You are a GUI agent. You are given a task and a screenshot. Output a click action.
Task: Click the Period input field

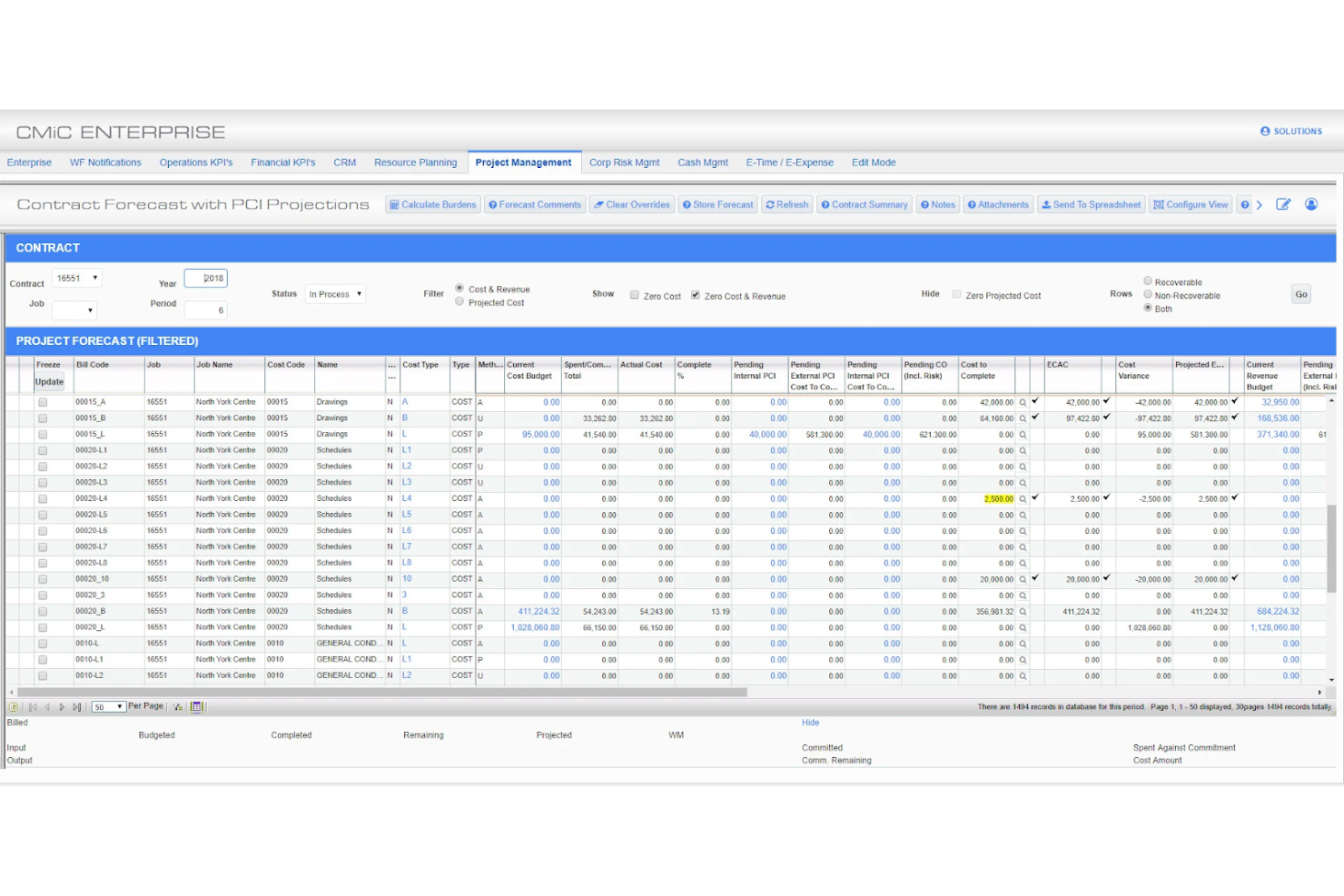coord(206,310)
